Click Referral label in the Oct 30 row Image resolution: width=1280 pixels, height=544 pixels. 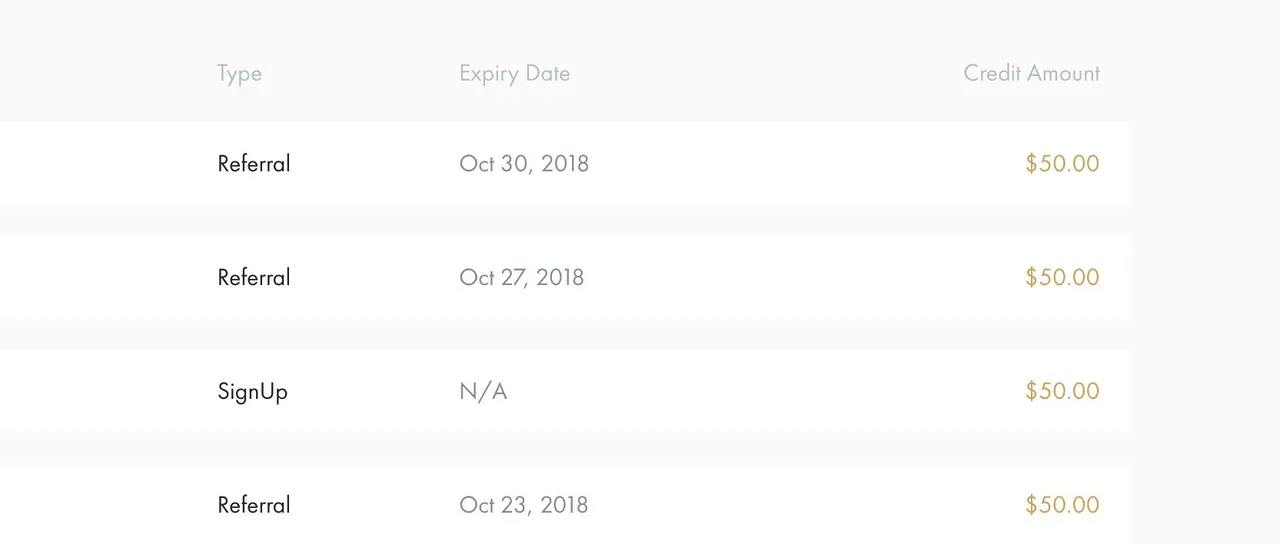coord(254,163)
